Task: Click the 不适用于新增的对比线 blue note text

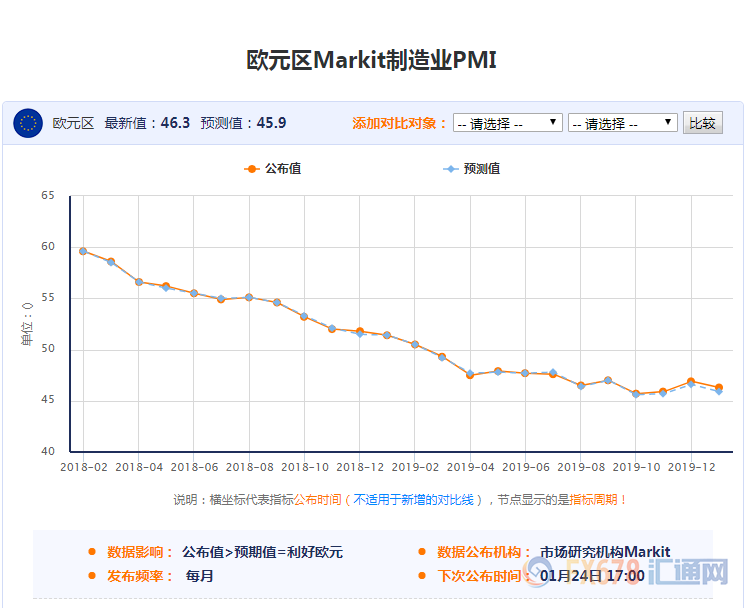Action: tap(413, 500)
